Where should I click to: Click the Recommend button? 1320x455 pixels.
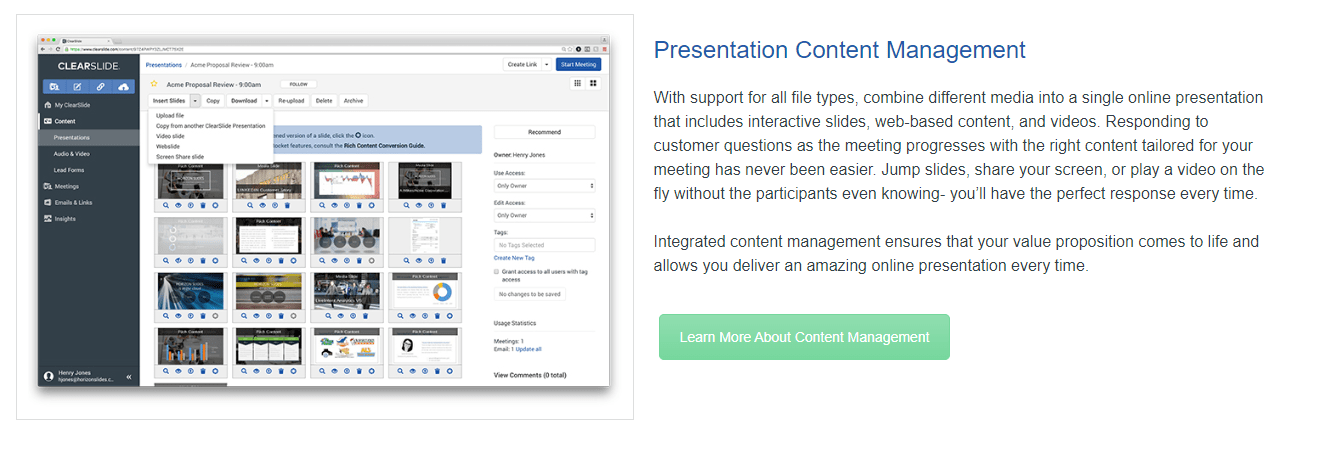pyautogui.click(x=545, y=132)
